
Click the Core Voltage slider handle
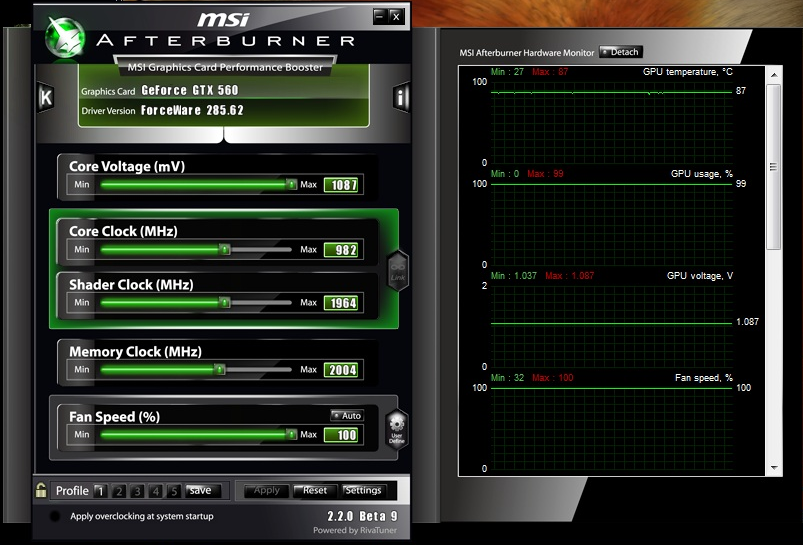click(x=291, y=184)
